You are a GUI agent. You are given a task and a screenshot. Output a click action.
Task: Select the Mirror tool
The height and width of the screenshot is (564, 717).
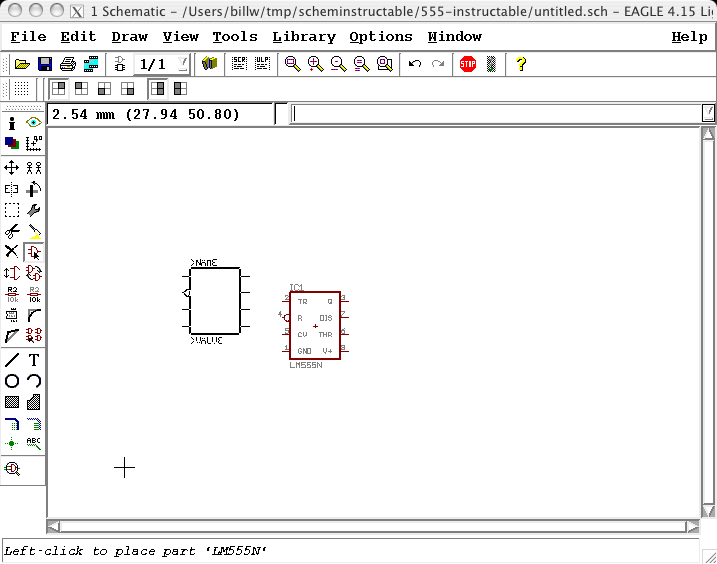pyautogui.click(x=11, y=189)
